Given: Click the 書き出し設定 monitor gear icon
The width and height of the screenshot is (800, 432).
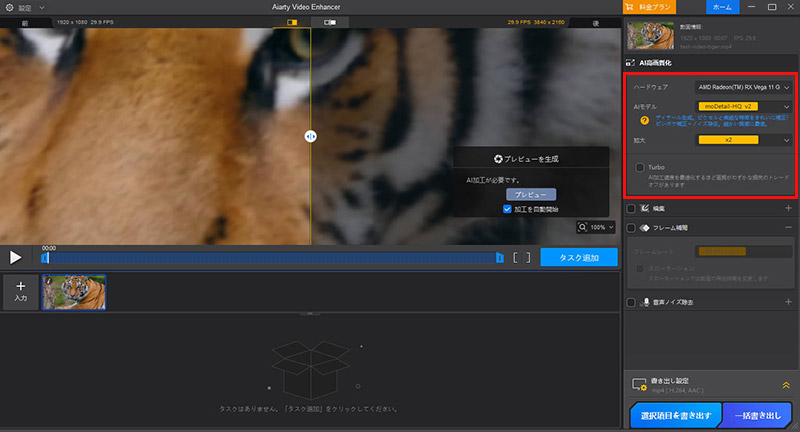Looking at the screenshot, I should (x=639, y=385).
